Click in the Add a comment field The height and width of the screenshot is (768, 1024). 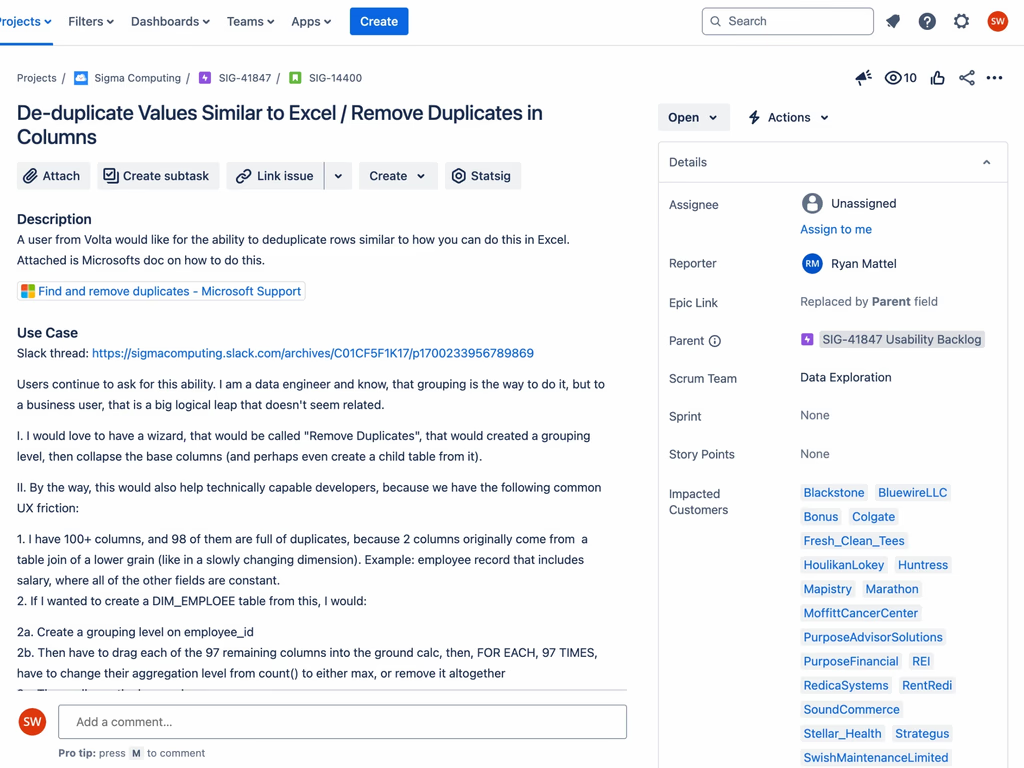point(342,721)
